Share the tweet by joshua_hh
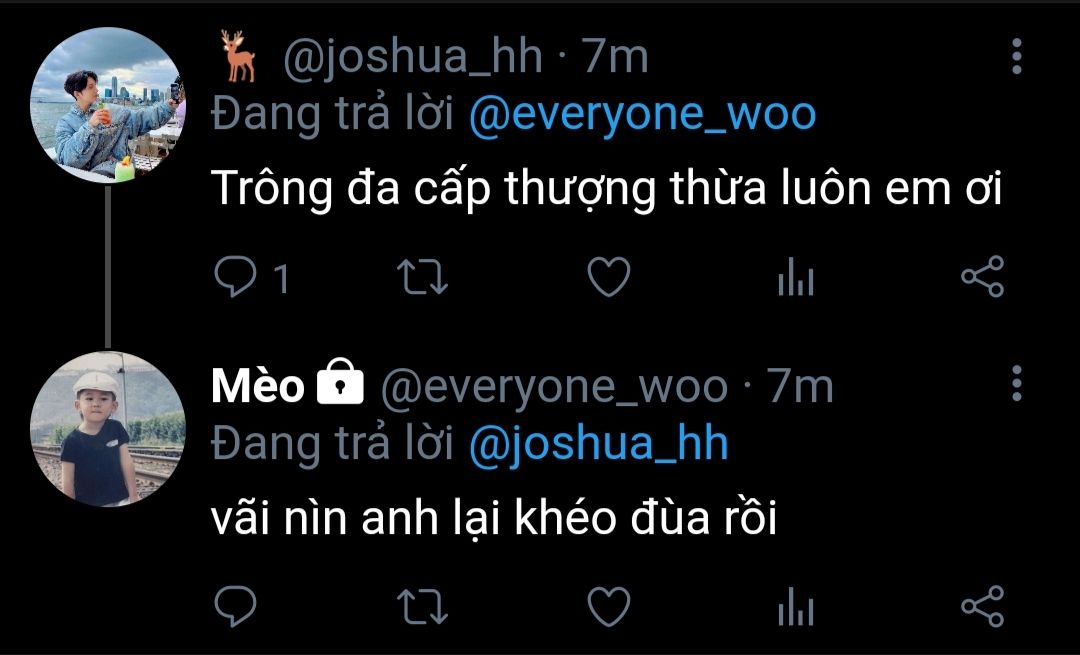Screen dimensions: 1080x655 [983, 276]
